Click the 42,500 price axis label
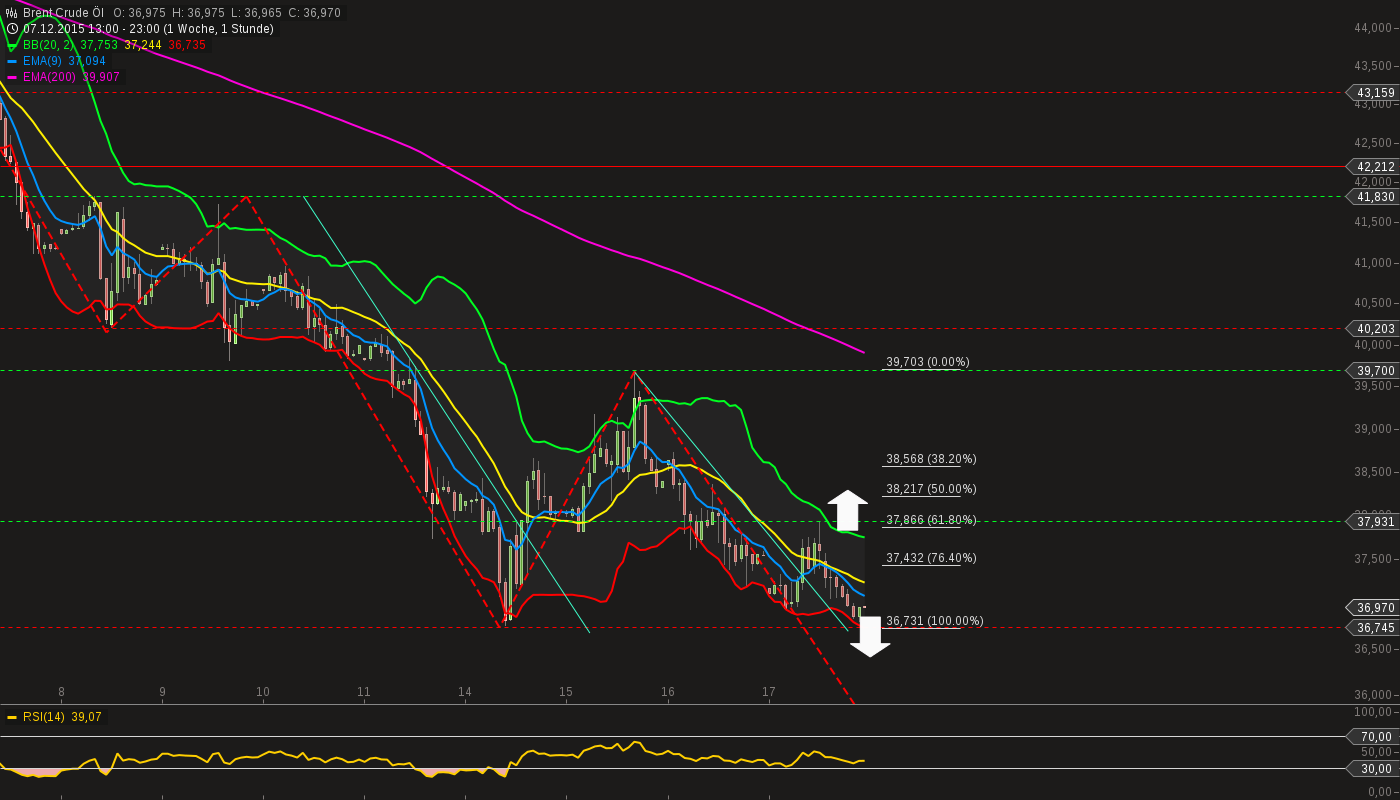The height and width of the screenshot is (800, 1400). coord(1373,143)
